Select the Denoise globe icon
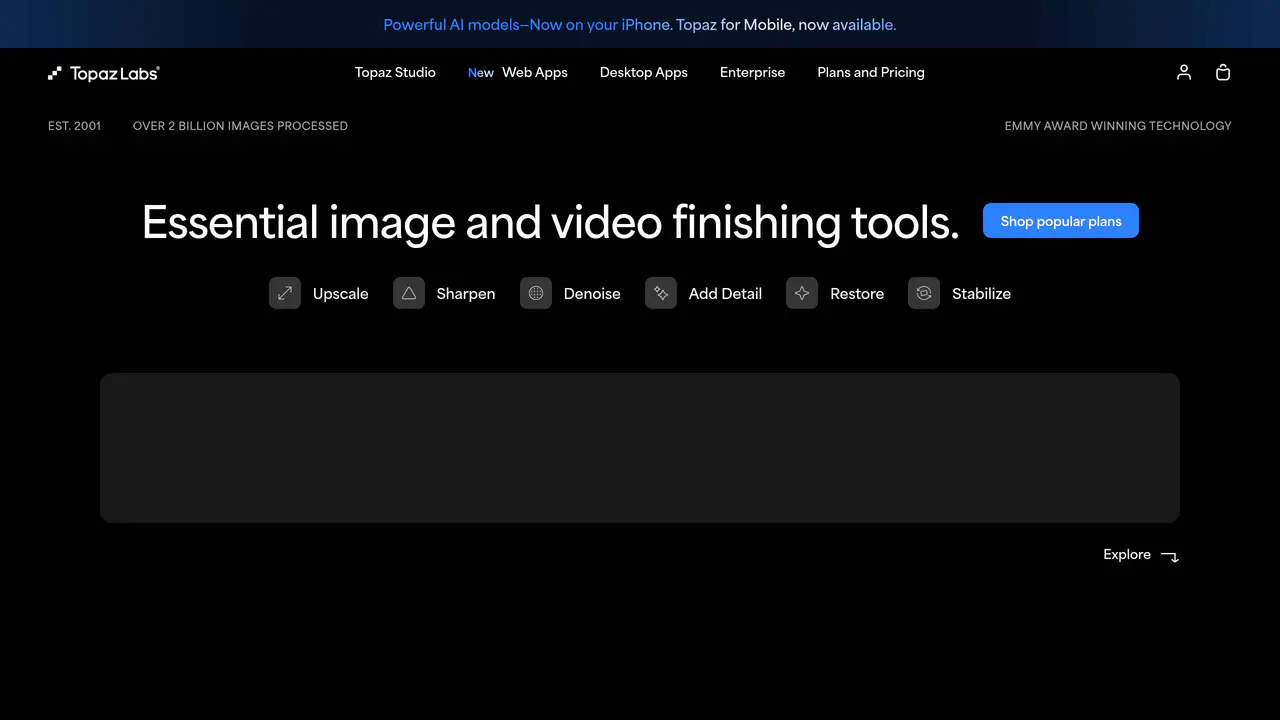This screenshot has height=720, width=1280. [536, 293]
